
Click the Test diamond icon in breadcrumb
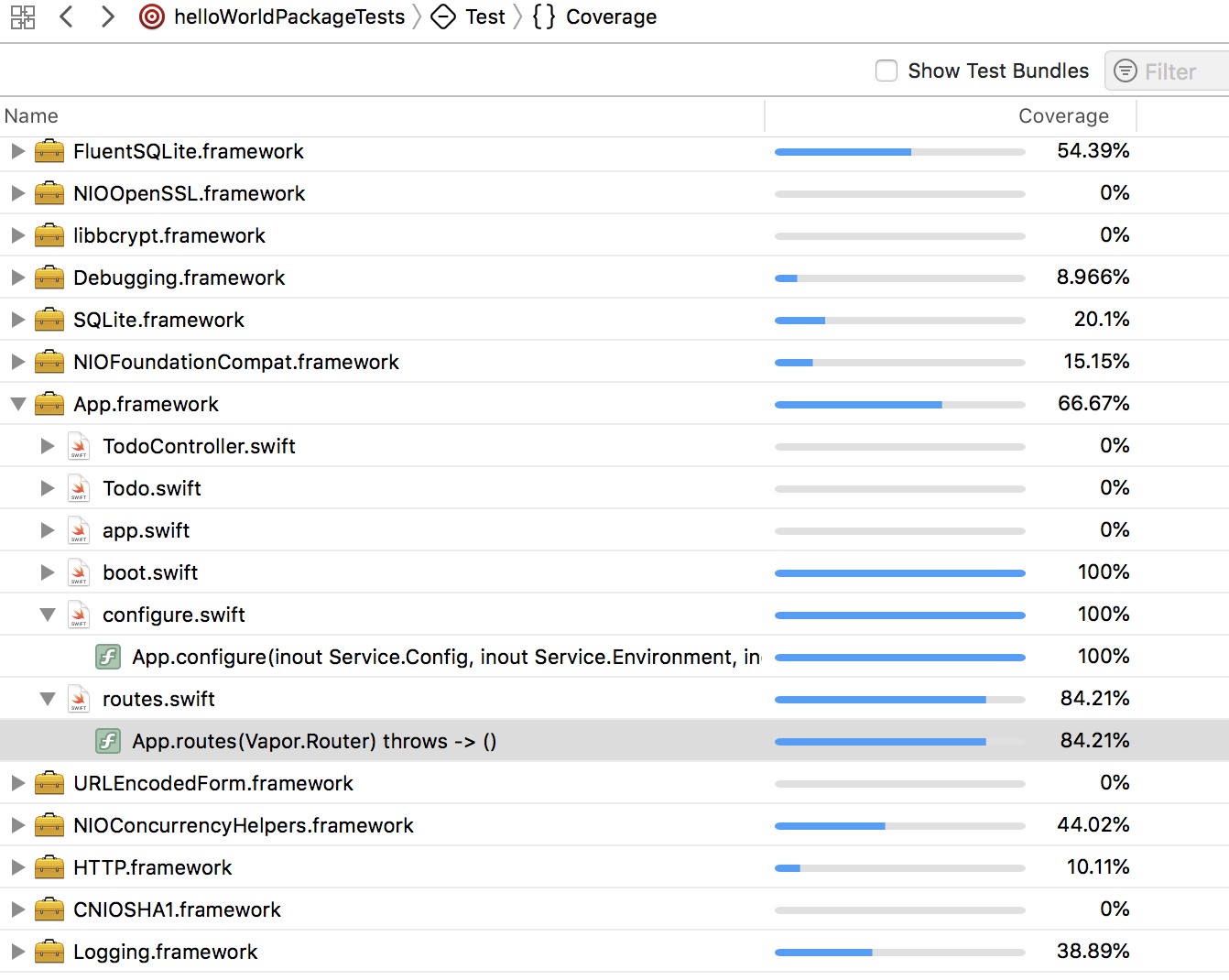[443, 16]
